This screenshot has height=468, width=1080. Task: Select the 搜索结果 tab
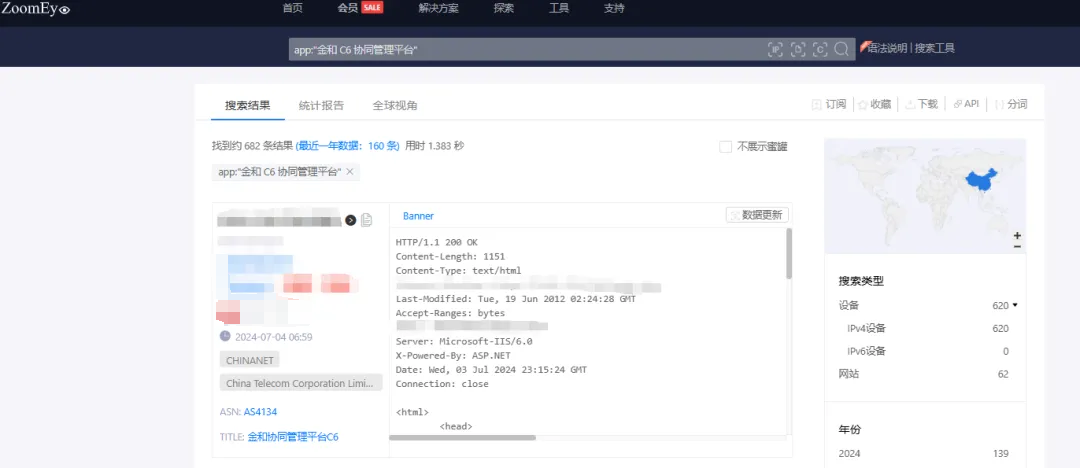click(x=248, y=105)
